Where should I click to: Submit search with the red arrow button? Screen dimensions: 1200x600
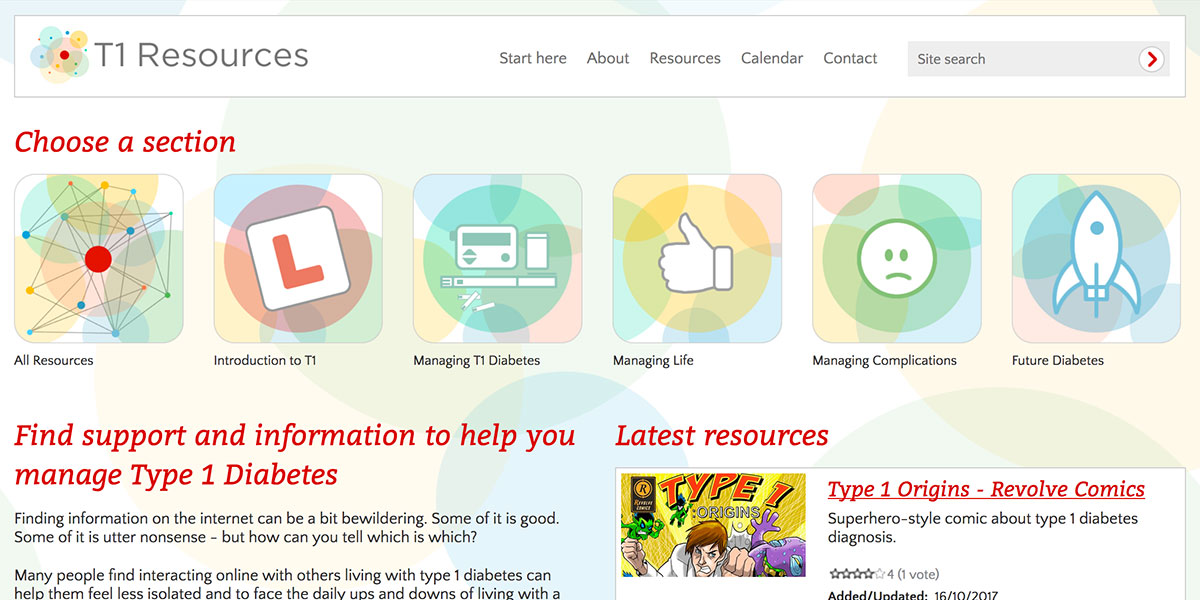(x=1152, y=59)
